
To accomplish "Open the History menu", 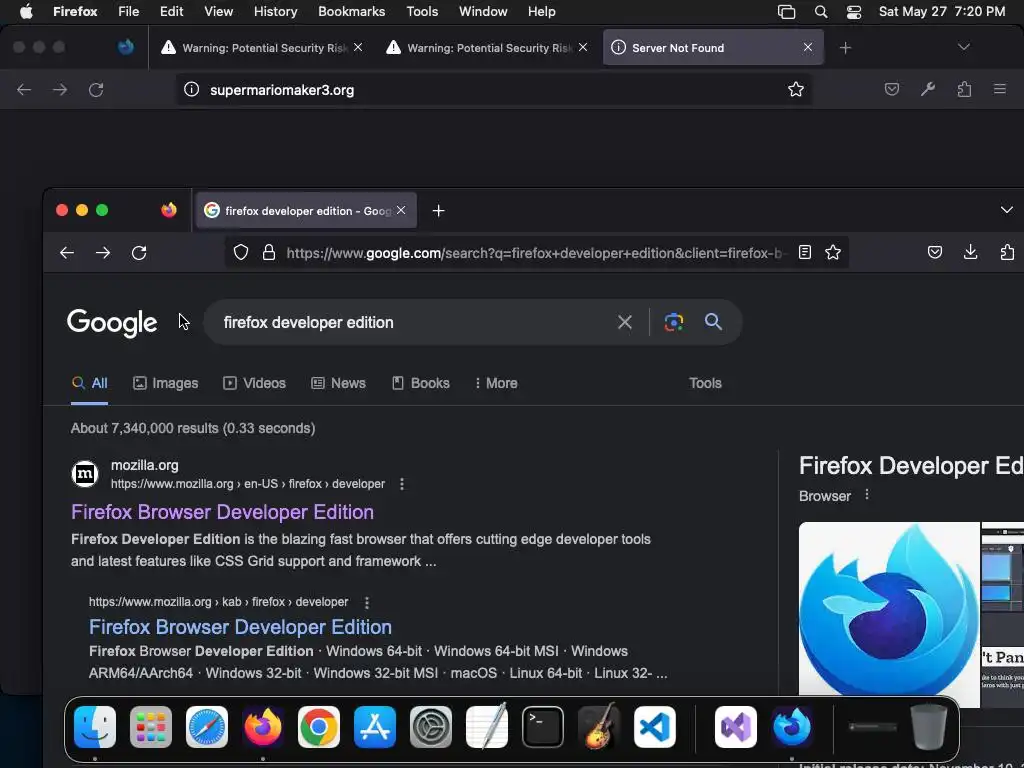I will click(x=275, y=12).
